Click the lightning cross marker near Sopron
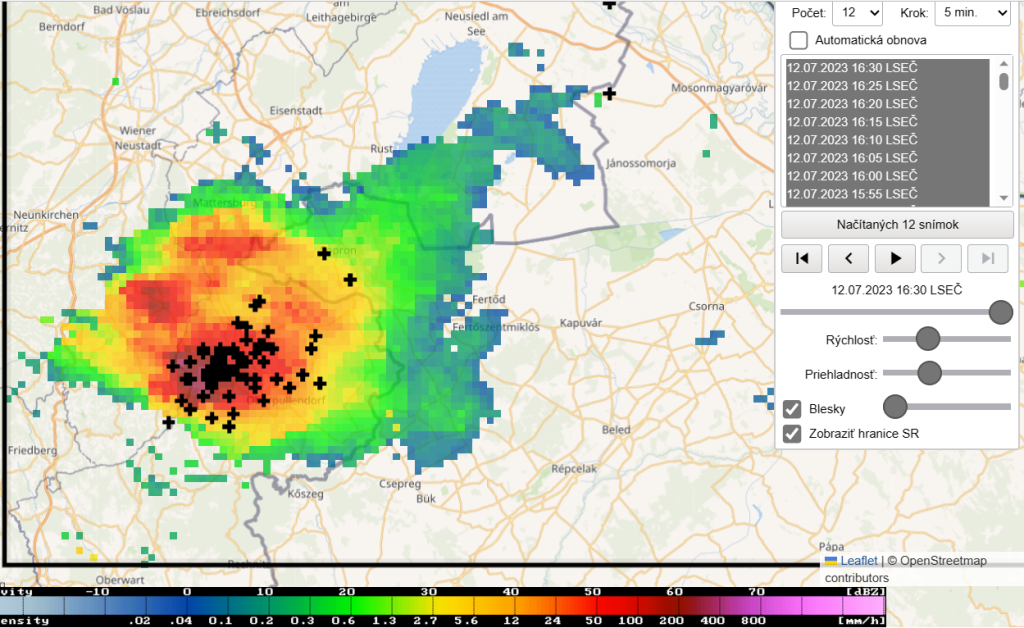This screenshot has height=628, width=1024. click(324, 253)
